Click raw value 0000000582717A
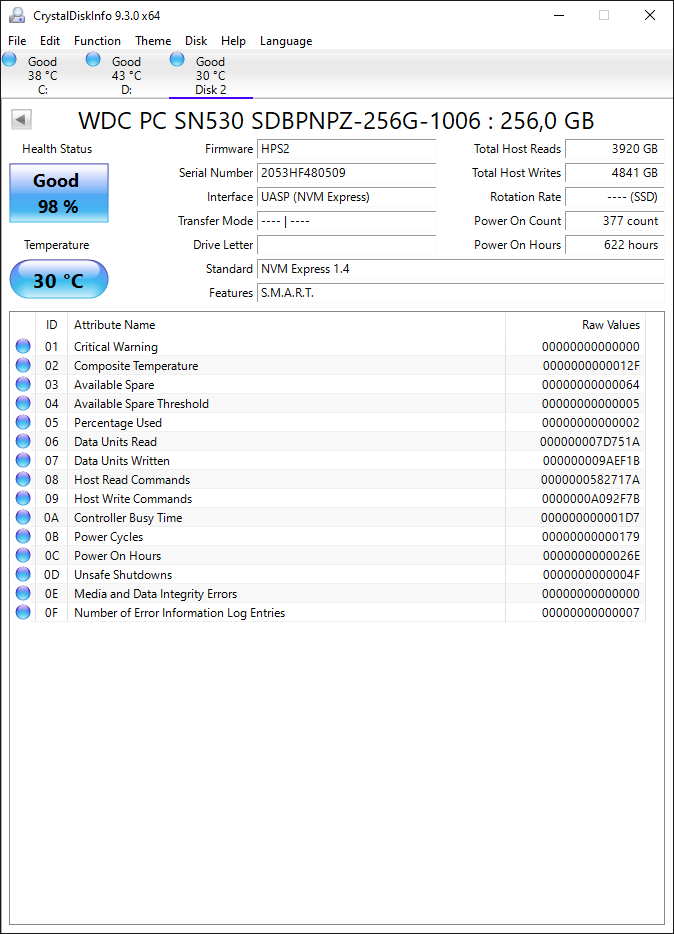Image resolution: width=674 pixels, height=934 pixels. click(590, 480)
